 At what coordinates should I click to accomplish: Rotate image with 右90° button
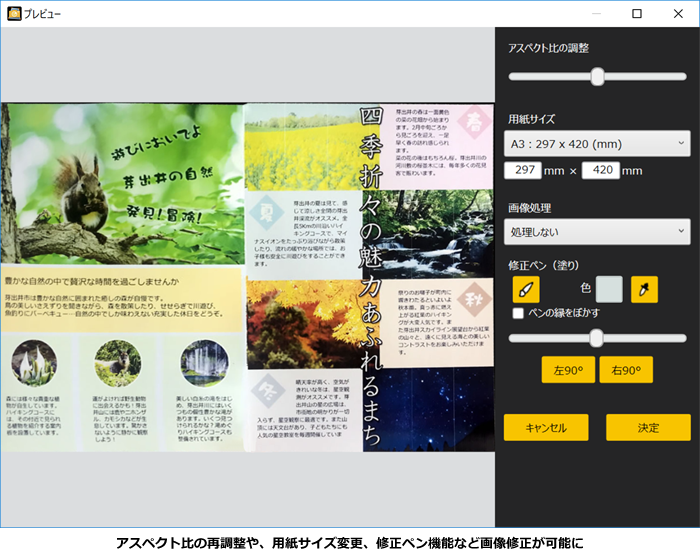pyautogui.click(x=626, y=370)
